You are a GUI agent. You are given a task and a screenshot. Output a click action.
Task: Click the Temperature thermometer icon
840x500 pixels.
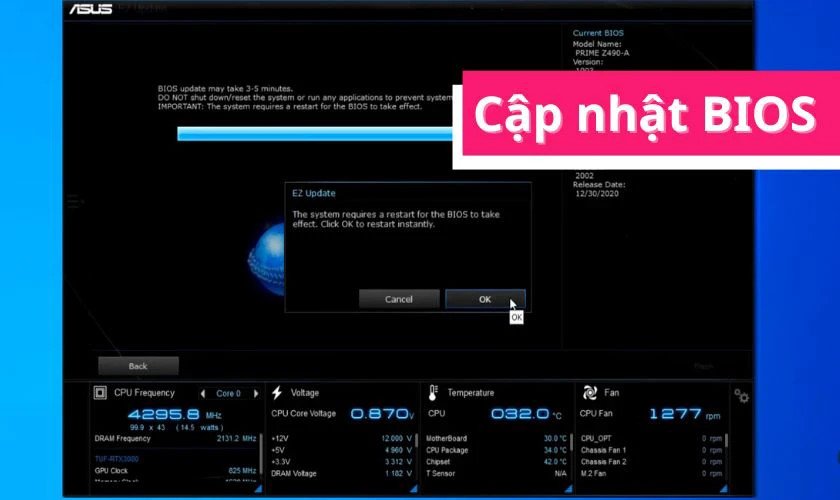433,393
